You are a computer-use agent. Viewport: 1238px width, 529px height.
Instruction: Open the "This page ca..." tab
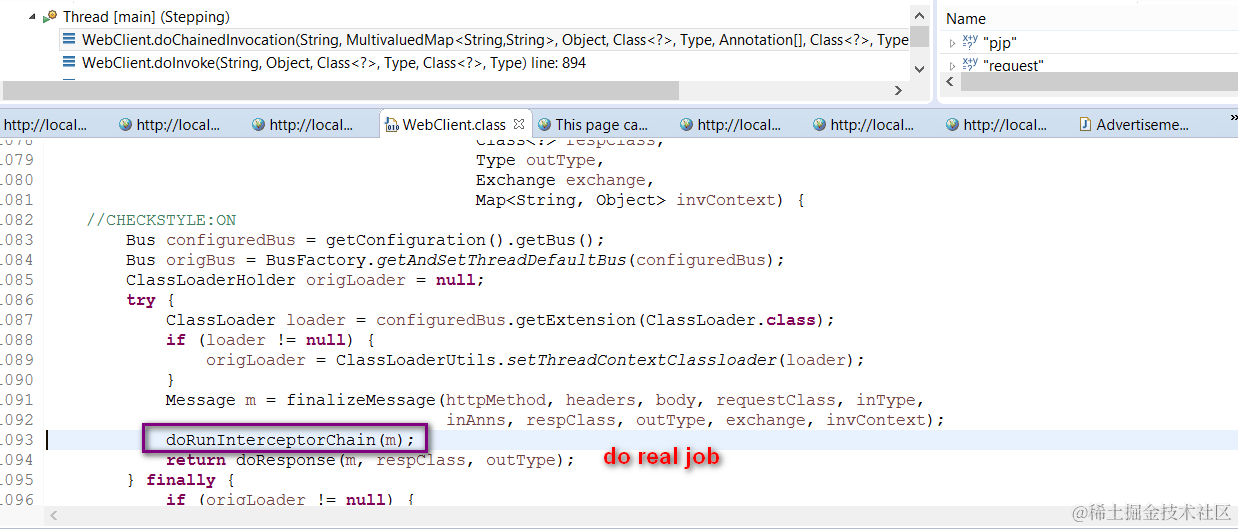[602, 125]
